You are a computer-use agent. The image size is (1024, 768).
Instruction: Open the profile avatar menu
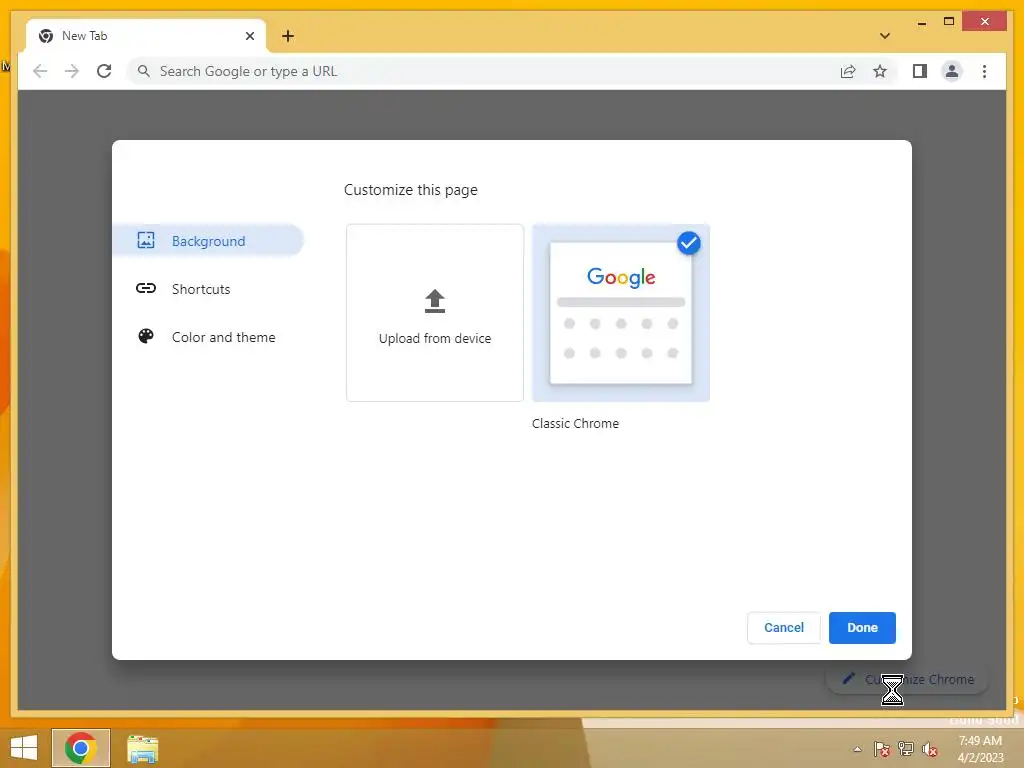[x=952, y=71]
